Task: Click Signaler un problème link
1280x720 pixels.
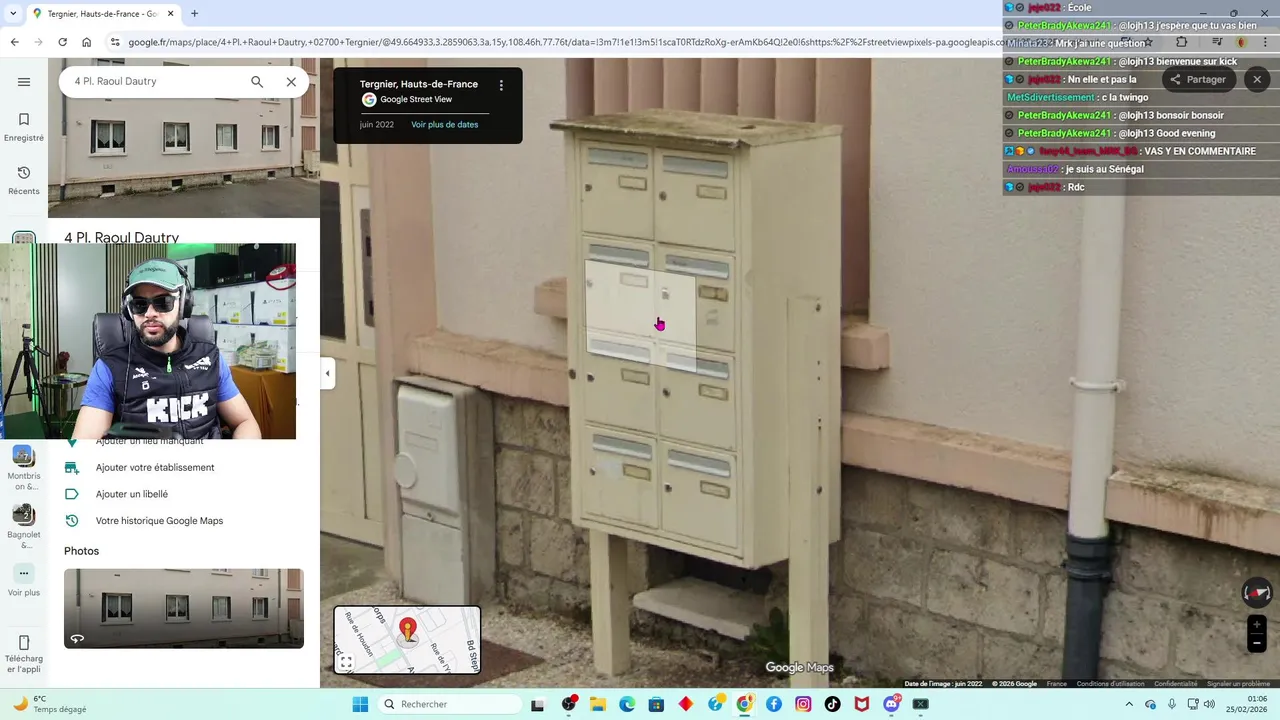Action: click(1238, 684)
